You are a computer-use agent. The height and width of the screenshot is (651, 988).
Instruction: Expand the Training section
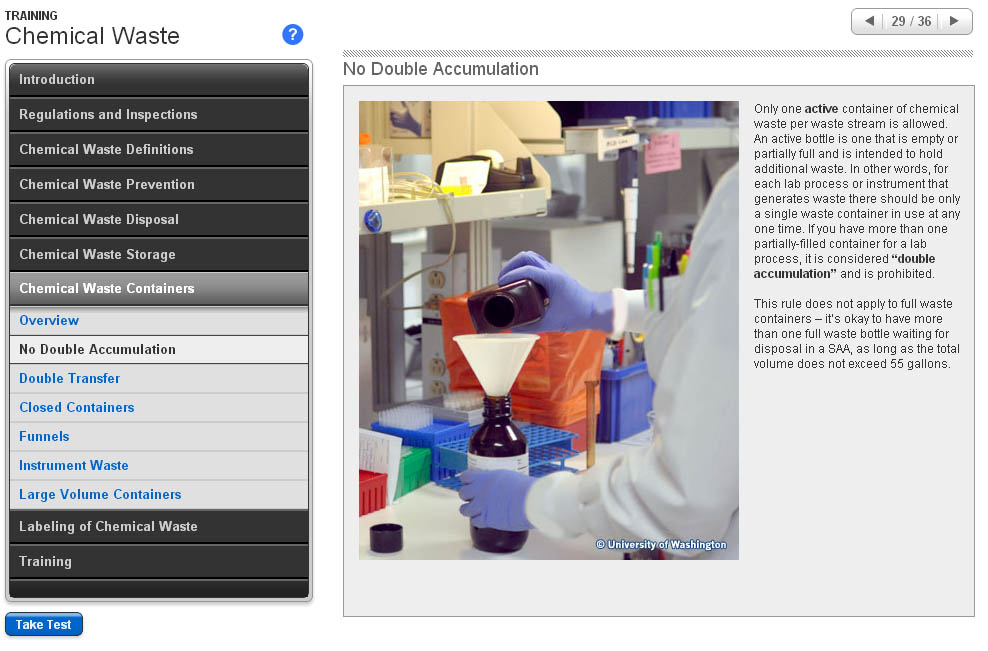point(159,562)
